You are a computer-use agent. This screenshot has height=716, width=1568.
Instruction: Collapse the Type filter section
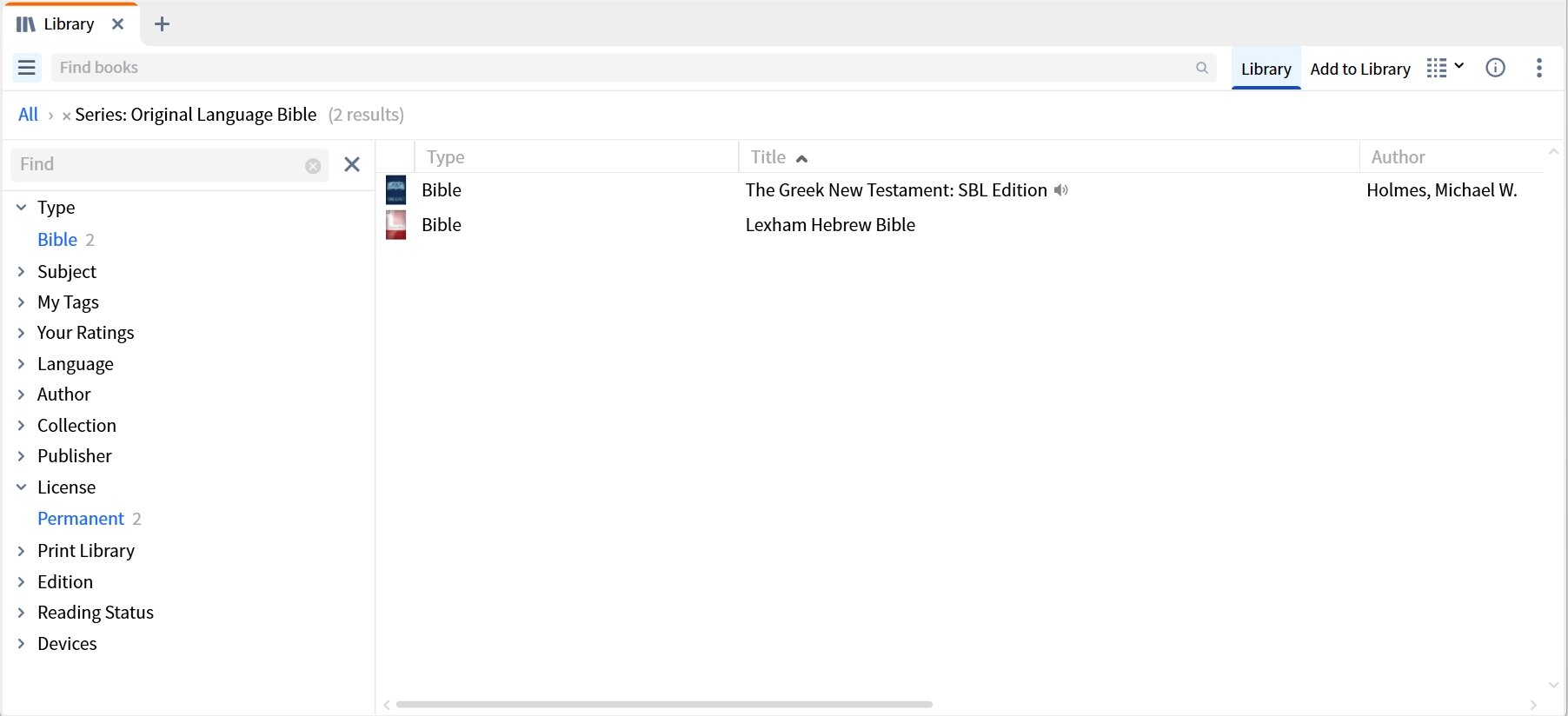(x=22, y=208)
